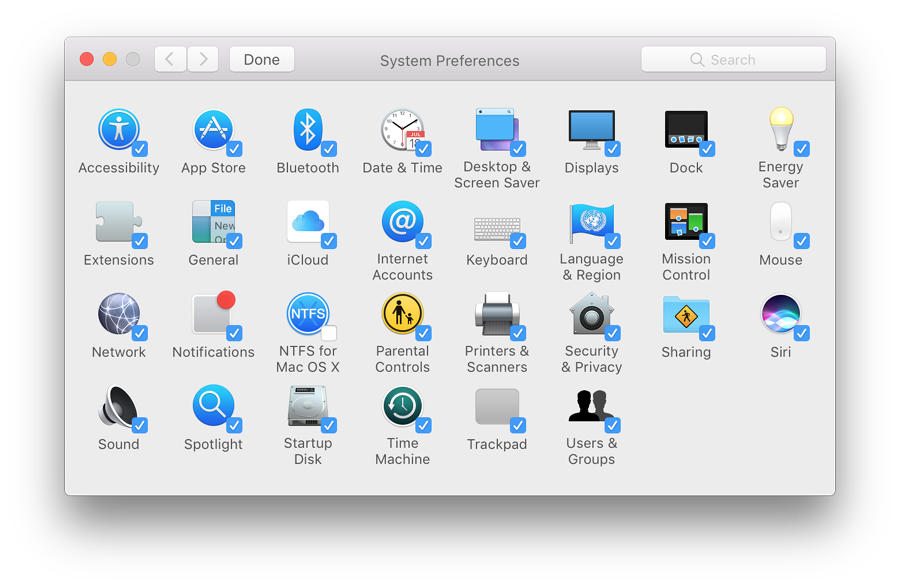Select the General pane icon
Viewport: 900px width, 588px height.
click(x=213, y=222)
